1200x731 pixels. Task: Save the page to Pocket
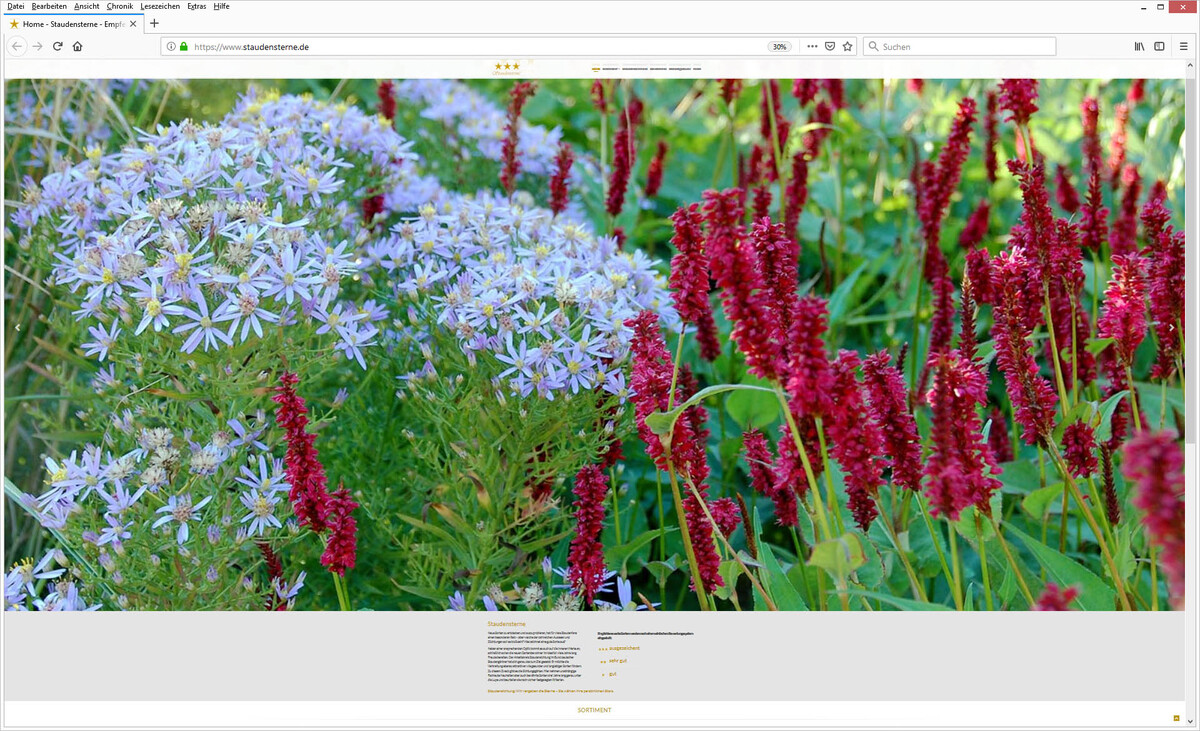click(x=829, y=46)
